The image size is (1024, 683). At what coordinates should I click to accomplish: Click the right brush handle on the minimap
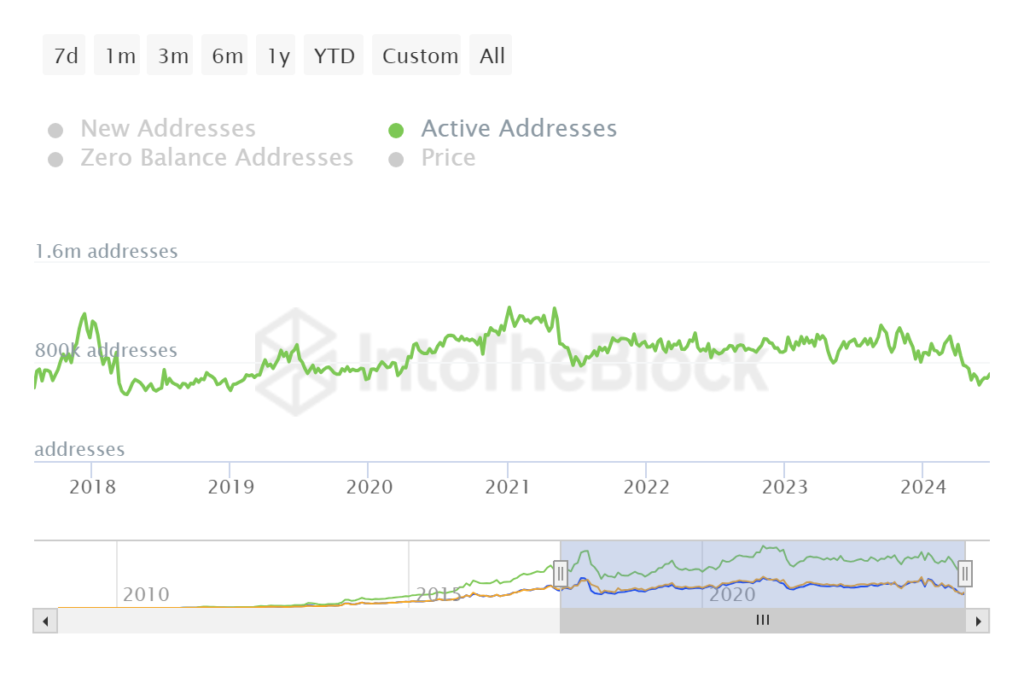point(964,573)
